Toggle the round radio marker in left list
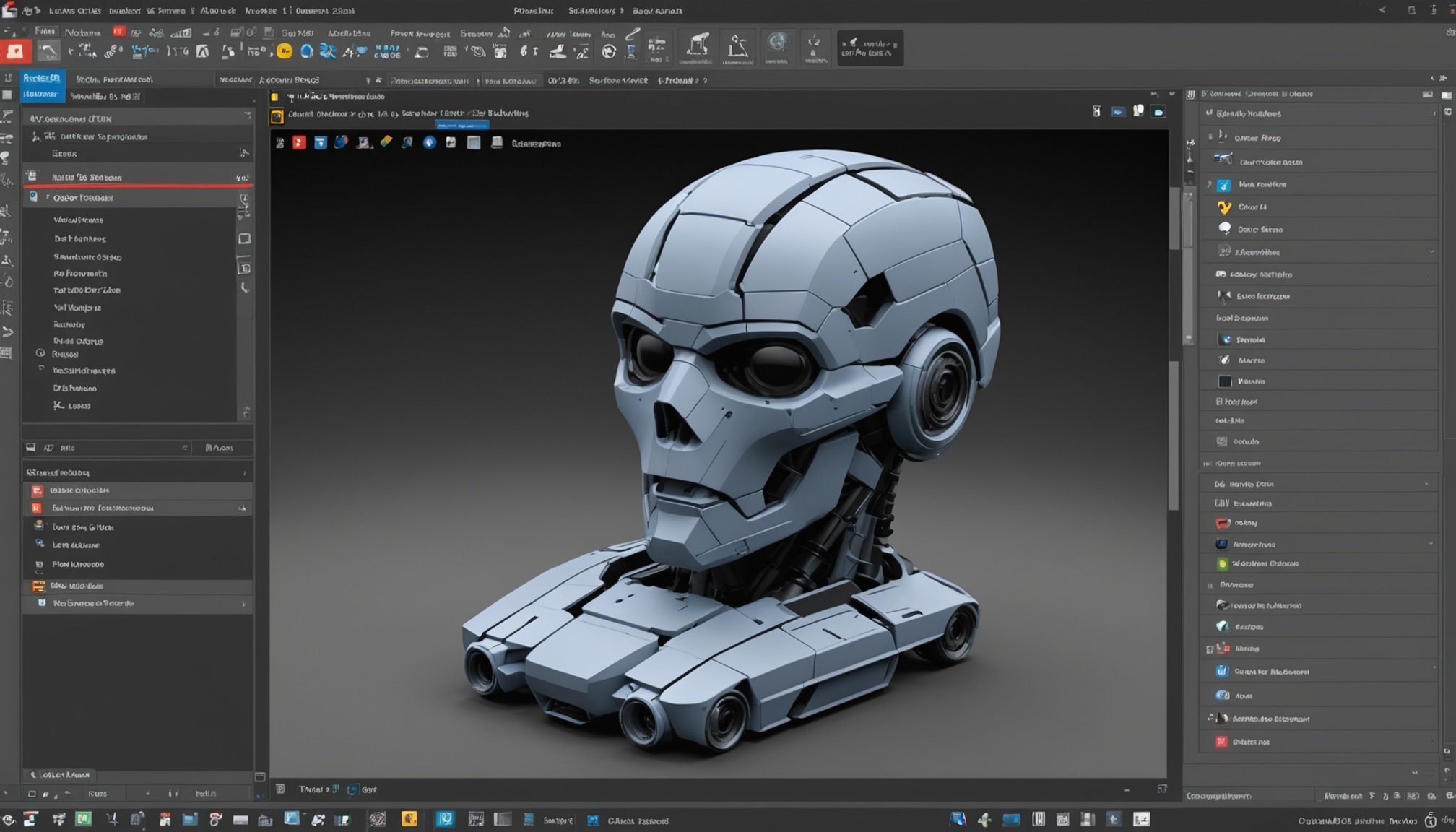The height and width of the screenshot is (832, 1456). pyautogui.click(x=40, y=353)
